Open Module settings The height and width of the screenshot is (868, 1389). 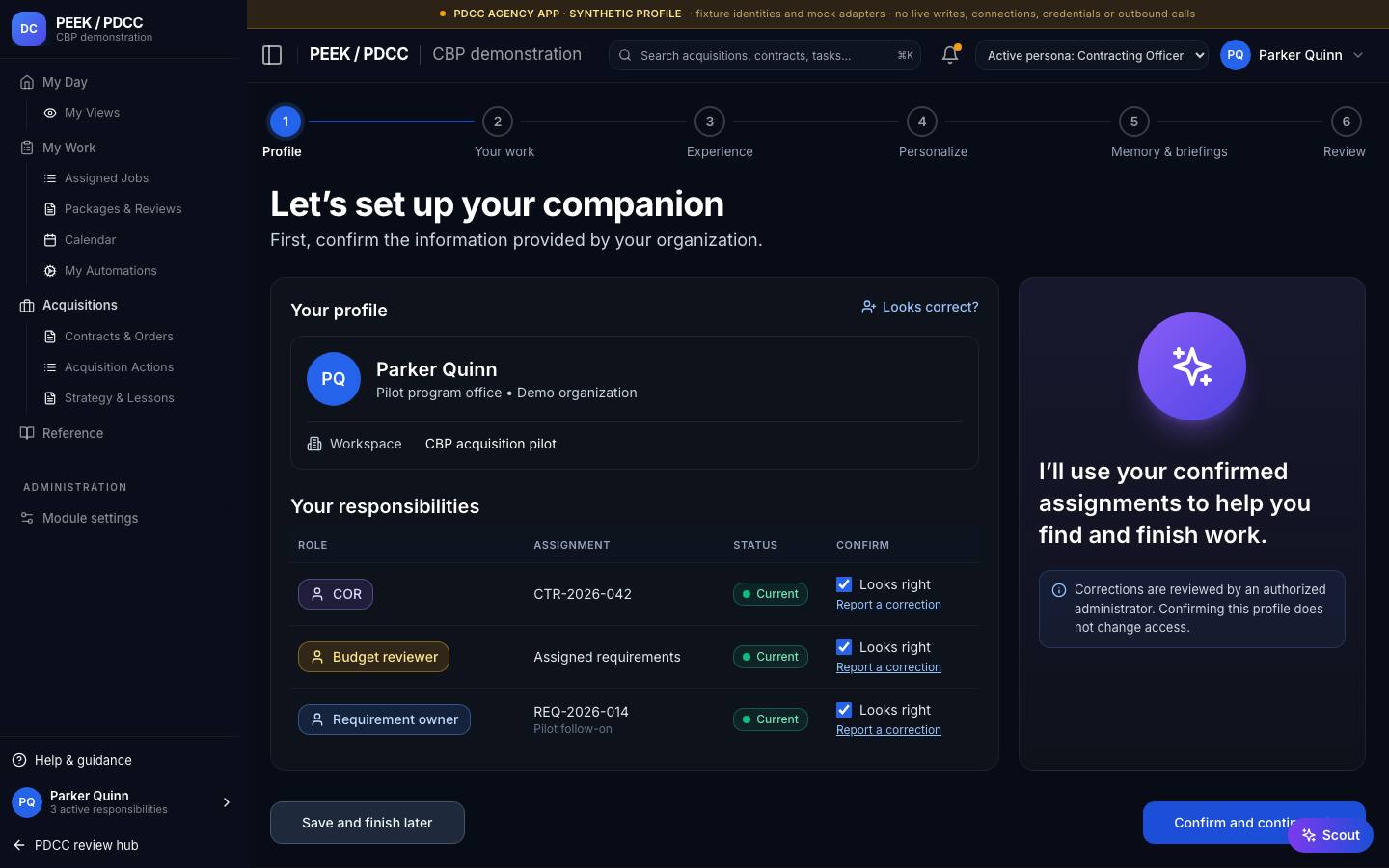(90, 518)
